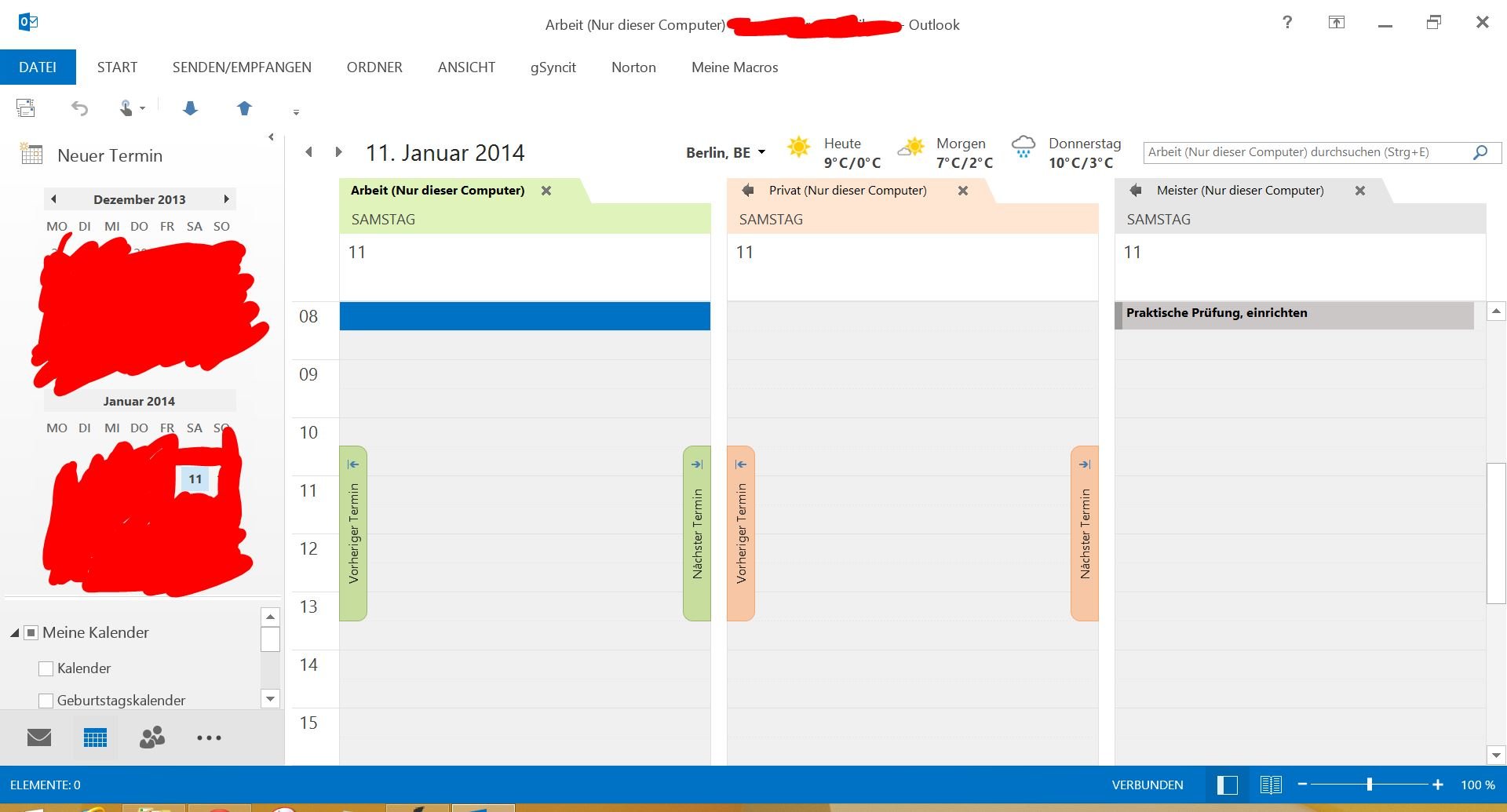Close the Privat calendar tab
The height and width of the screenshot is (812, 1507).
[963, 191]
